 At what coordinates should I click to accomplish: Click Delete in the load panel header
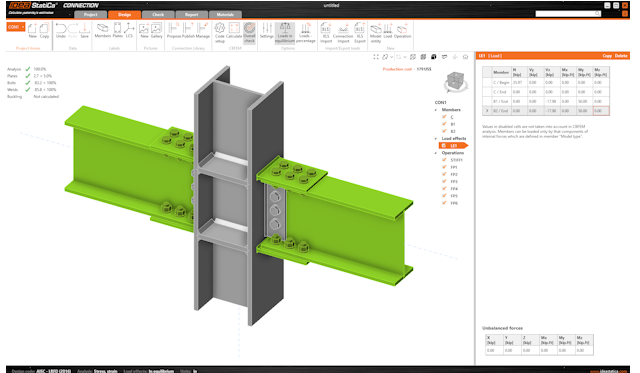coord(621,56)
